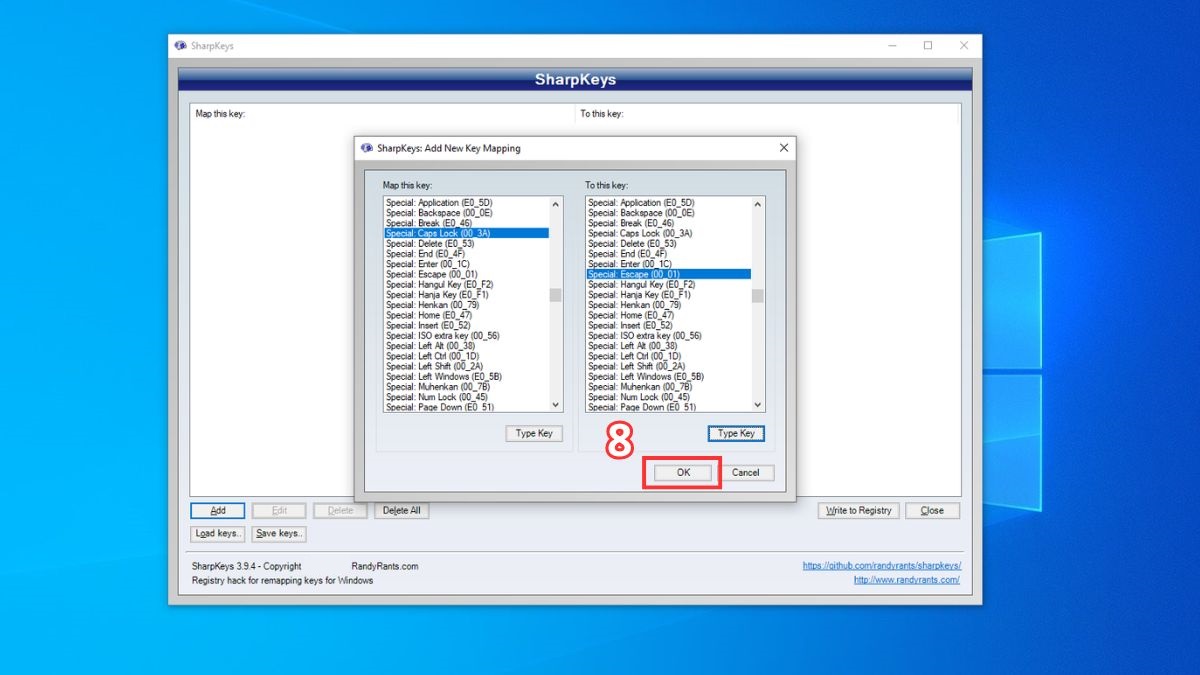Click down arrow of To this key scrollbar
1200x675 pixels.
click(x=758, y=405)
